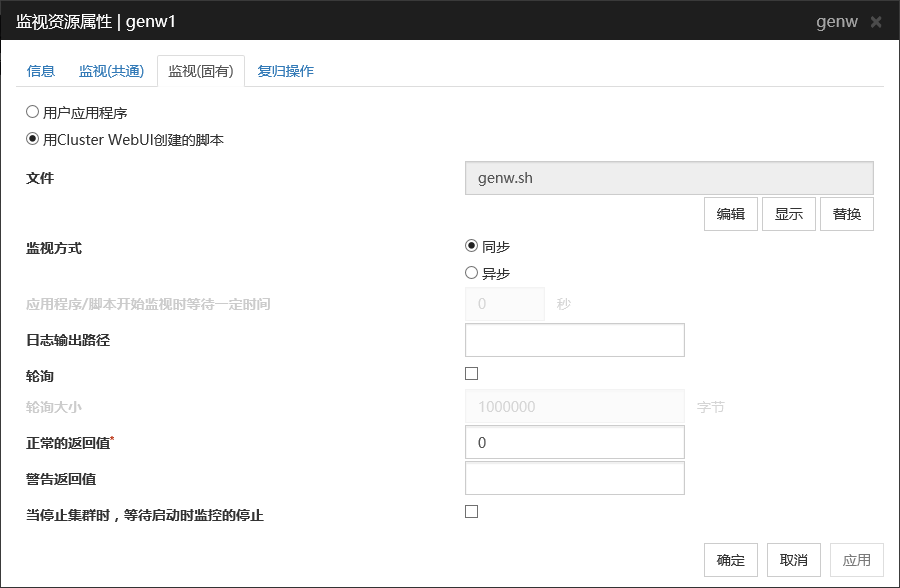Click the 替换 button
900x588 pixels.
846,214
